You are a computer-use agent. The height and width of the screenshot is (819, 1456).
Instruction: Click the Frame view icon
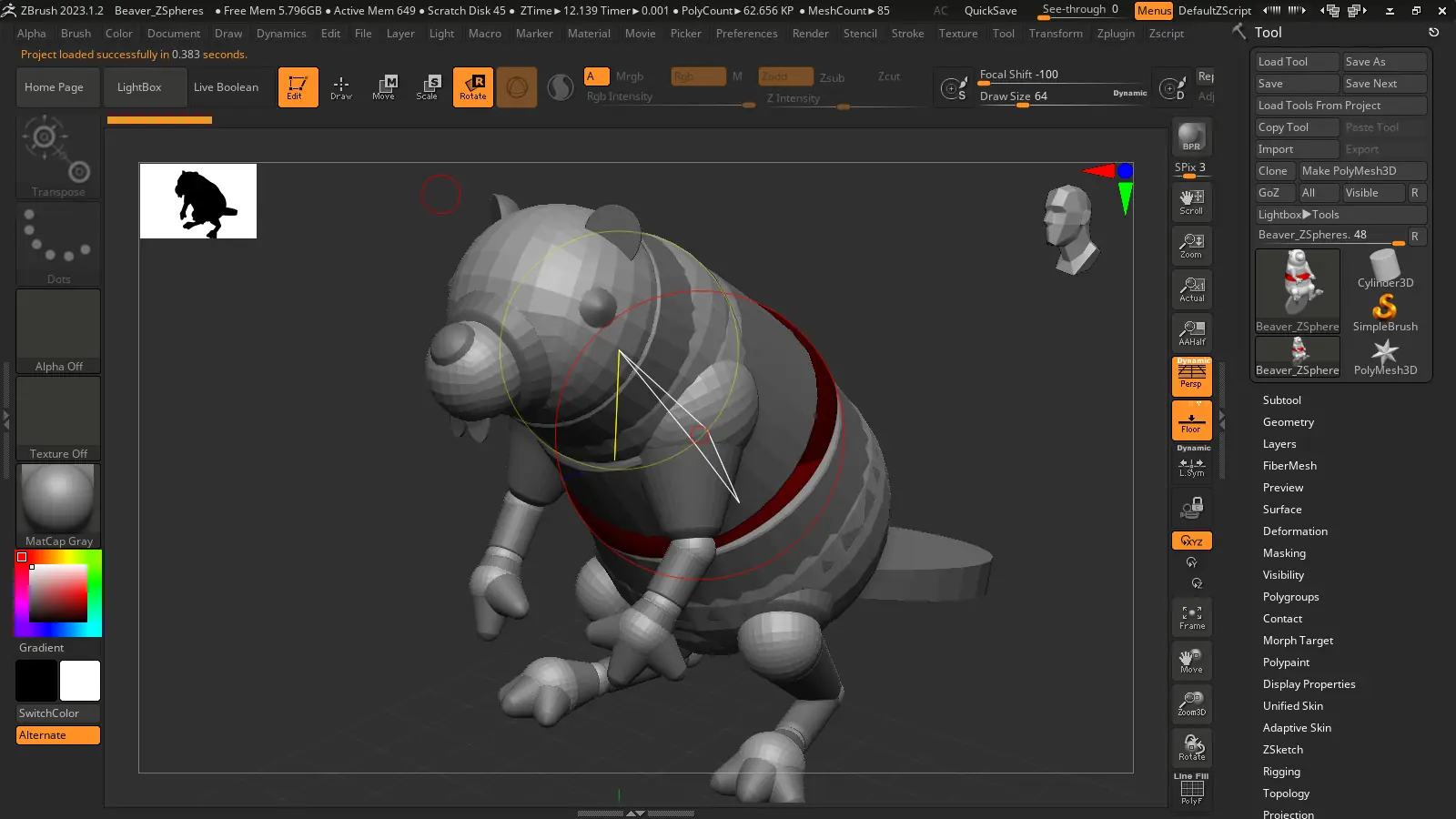click(1191, 617)
